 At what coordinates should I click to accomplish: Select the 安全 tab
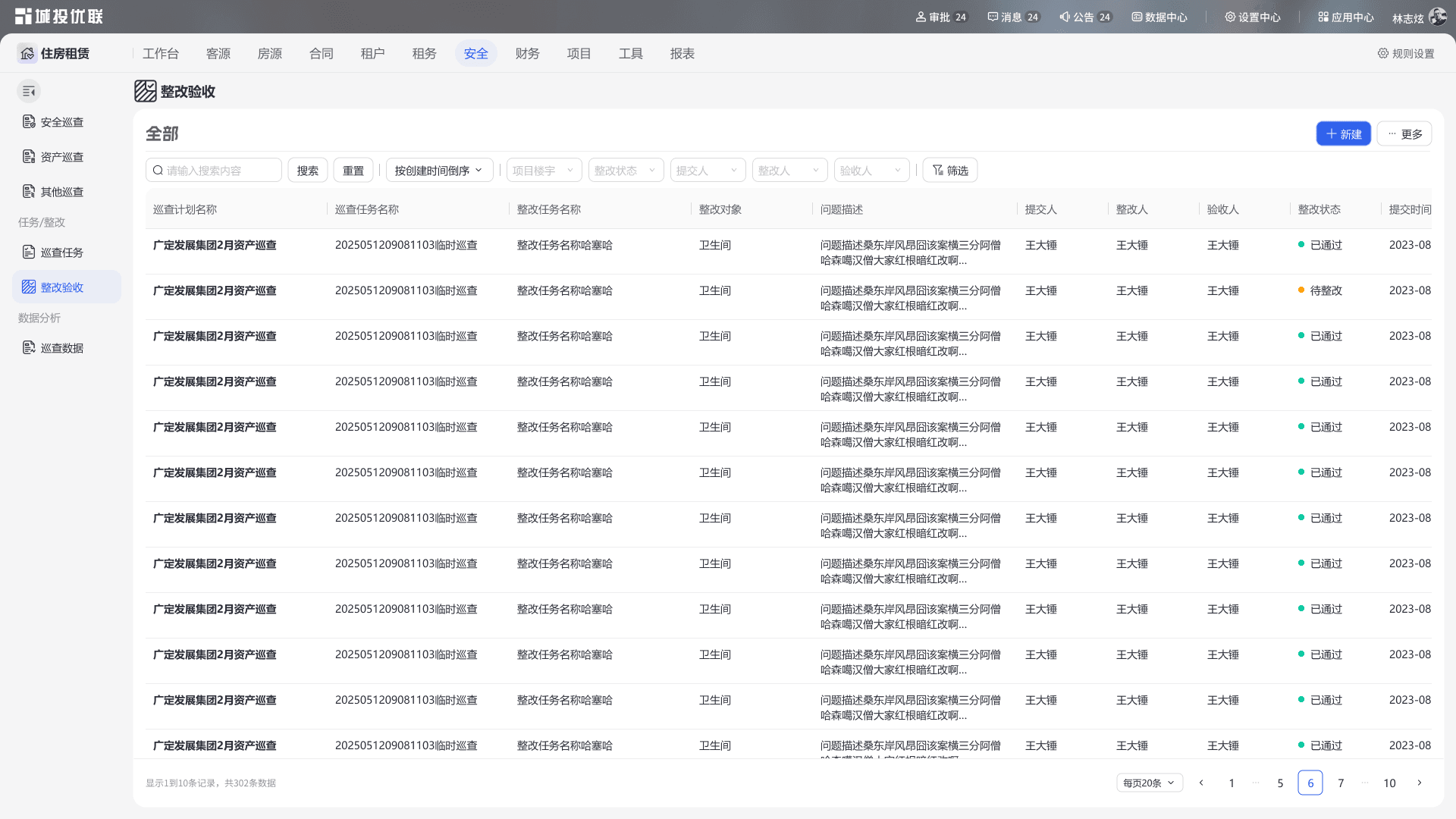476,53
